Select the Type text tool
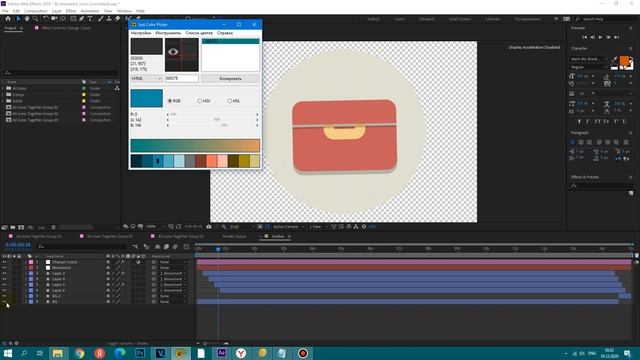This screenshot has width=640, height=360. (90, 19)
